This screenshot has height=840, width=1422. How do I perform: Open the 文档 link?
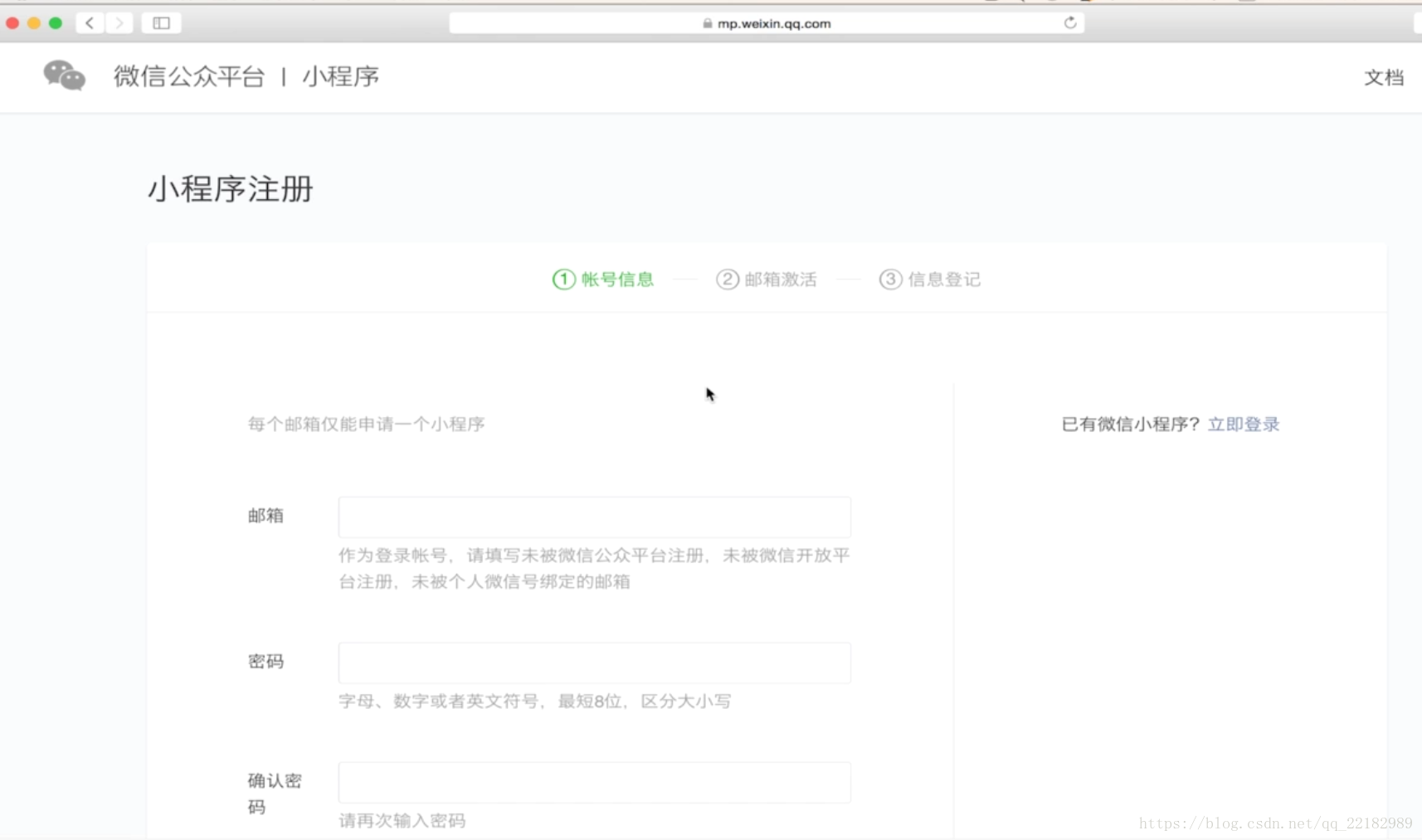[1384, 77]
